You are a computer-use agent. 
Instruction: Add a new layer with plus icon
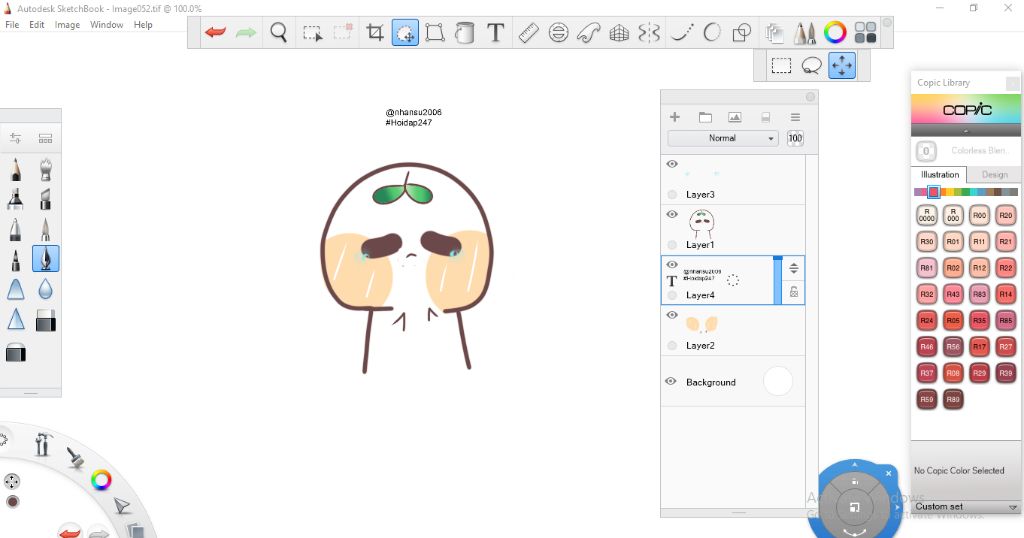point(674,117)
